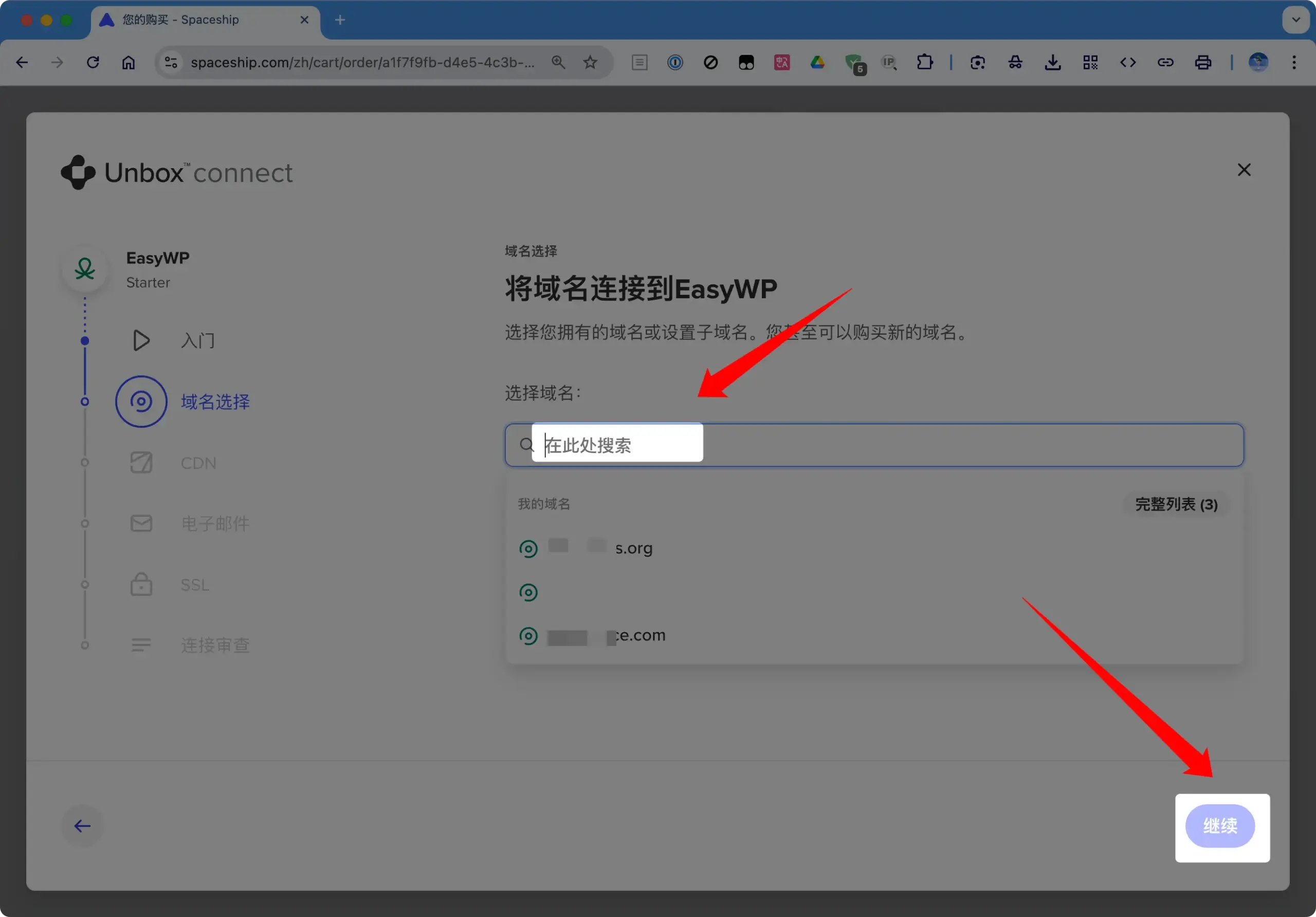
Task: Go to the 连接审查 step
Action: [190, 646]
